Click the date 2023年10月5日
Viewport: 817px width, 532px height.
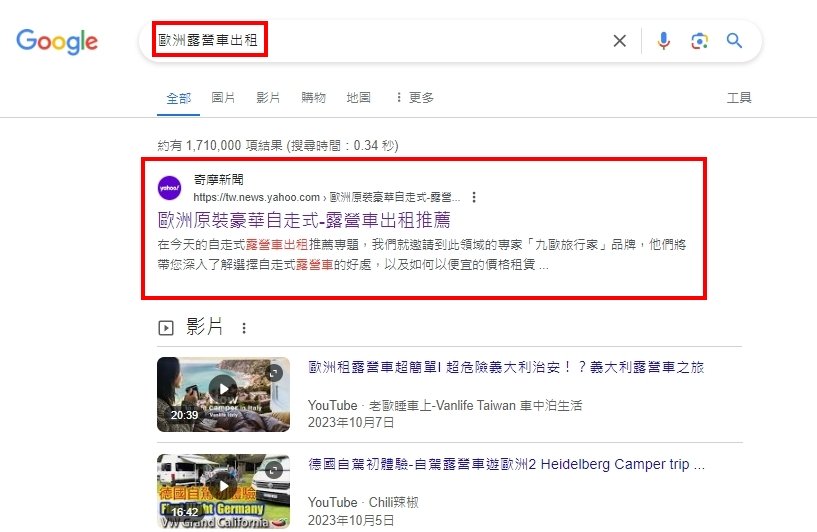[351, 520]
